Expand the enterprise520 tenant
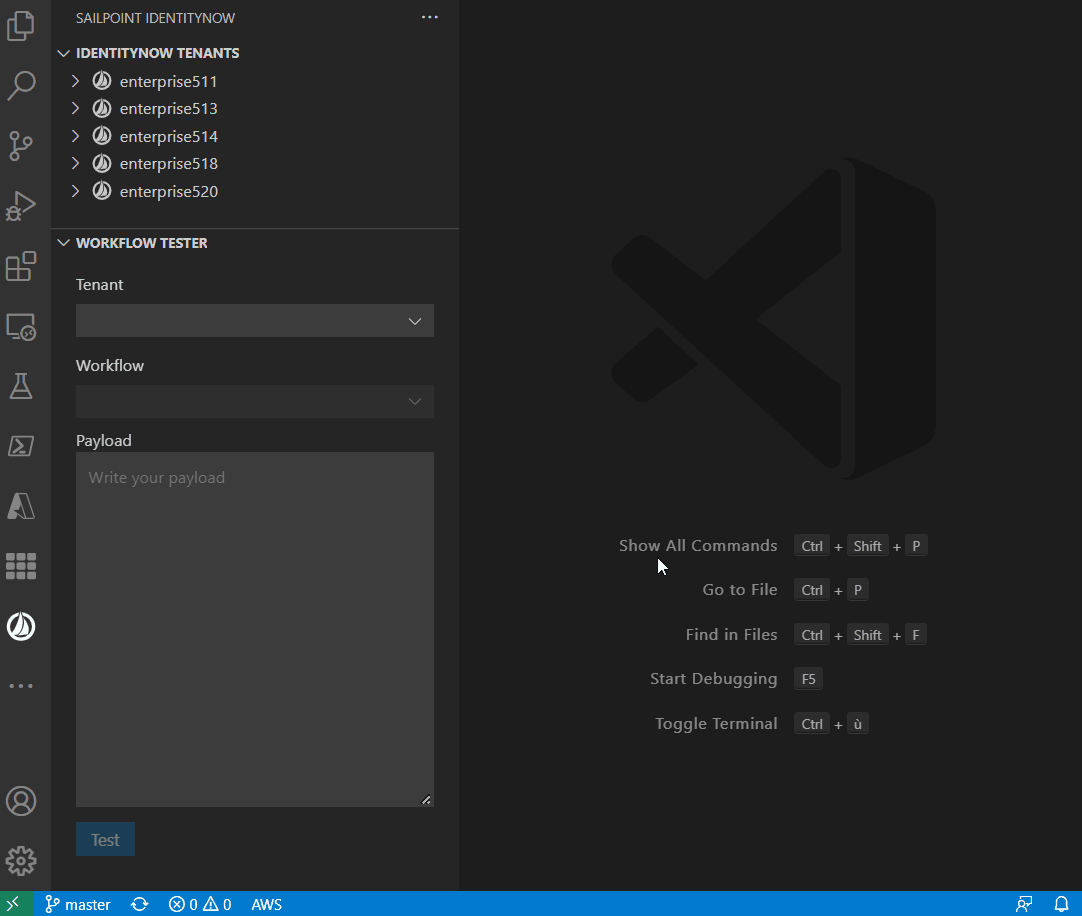The width and height of the screenshot is (1082, 916). (x=75, y=191)
